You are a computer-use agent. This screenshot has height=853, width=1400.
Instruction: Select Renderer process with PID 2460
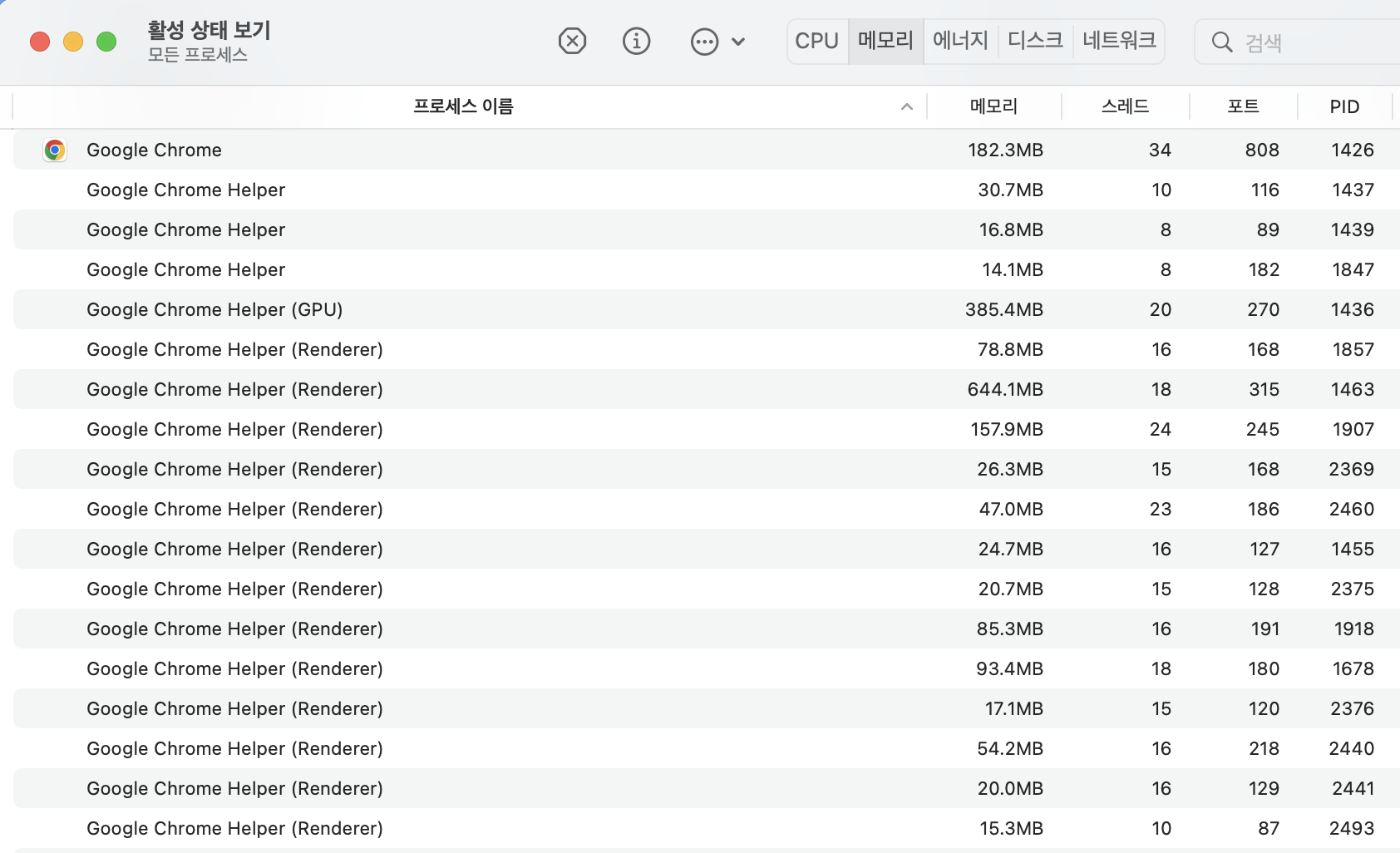707,509
